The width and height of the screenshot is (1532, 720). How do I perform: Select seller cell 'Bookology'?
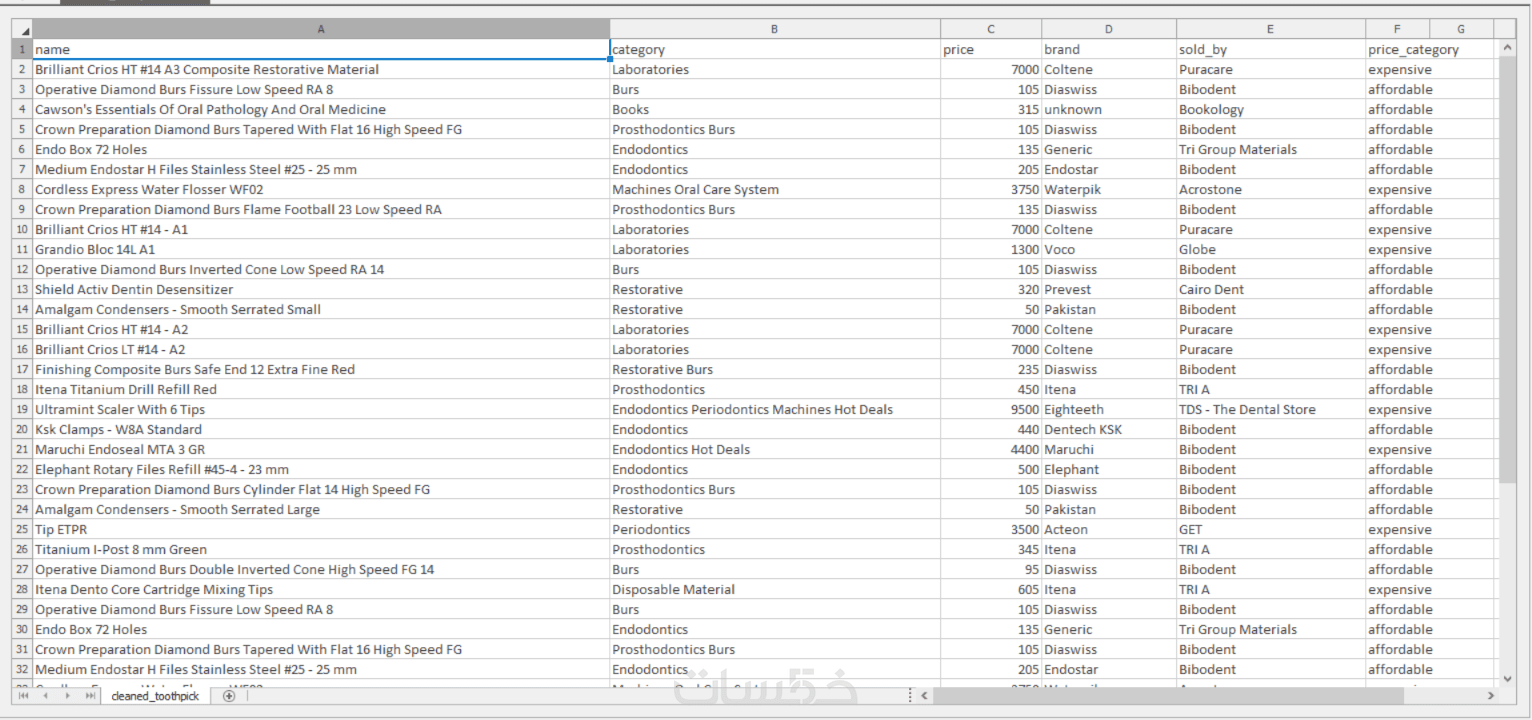[x=1271, y=109]
